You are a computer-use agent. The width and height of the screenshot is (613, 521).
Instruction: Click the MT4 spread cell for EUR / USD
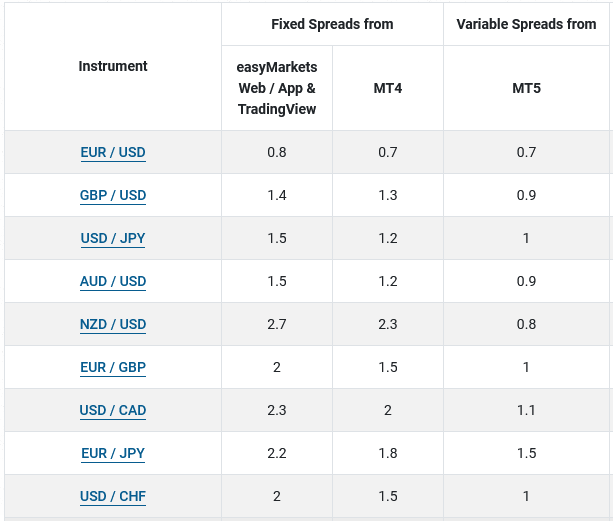pyautogui.click(x=388, y=152)
